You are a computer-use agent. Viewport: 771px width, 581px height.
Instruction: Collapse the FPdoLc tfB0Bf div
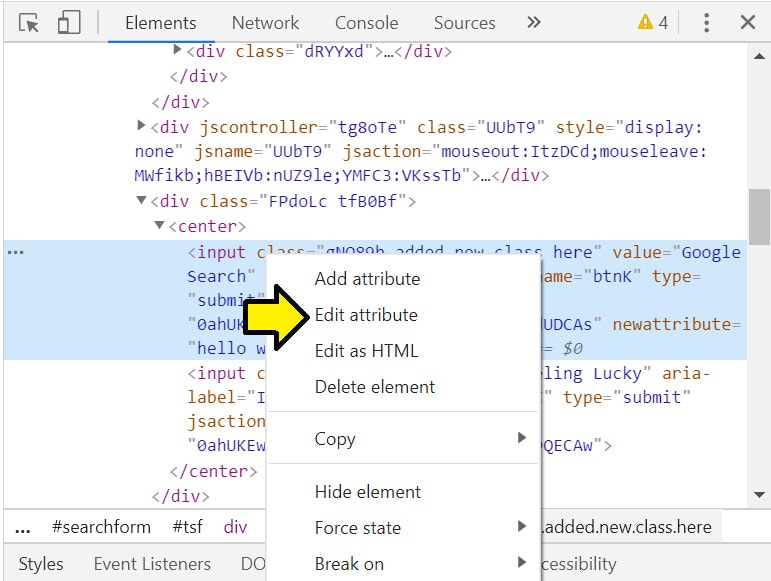pos(141,200)
